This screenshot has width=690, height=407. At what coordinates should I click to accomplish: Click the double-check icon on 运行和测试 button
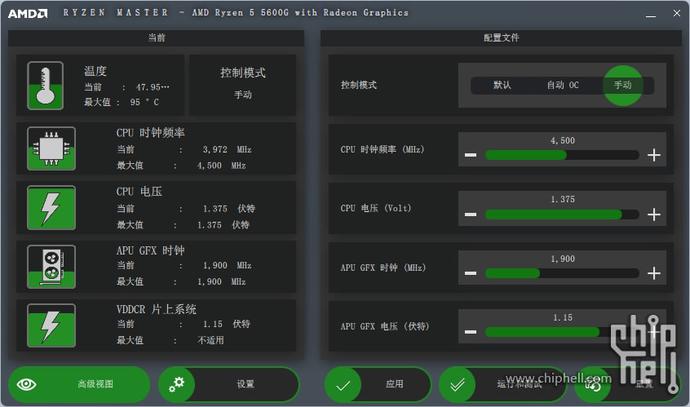coord(457,385)
